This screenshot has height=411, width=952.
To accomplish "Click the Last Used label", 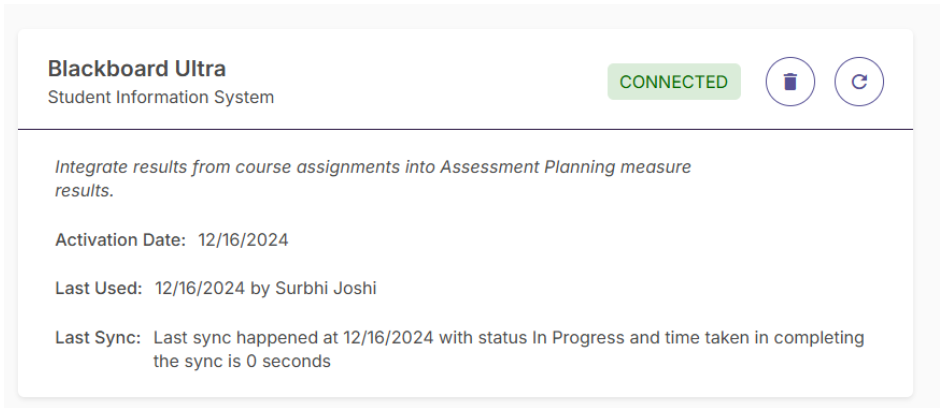I will [98, 288].
